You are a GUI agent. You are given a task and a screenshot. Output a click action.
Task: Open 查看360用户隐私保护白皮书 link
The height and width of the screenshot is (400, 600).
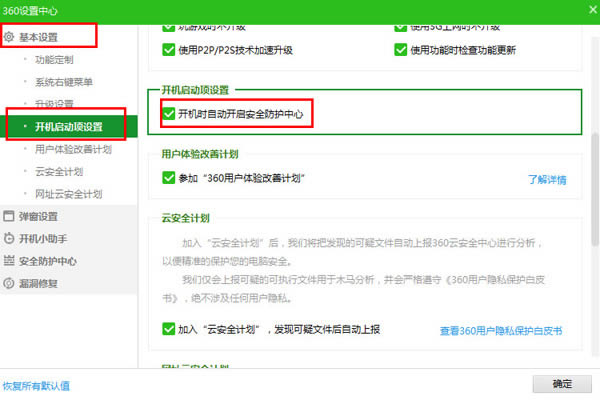pos(501,330)
